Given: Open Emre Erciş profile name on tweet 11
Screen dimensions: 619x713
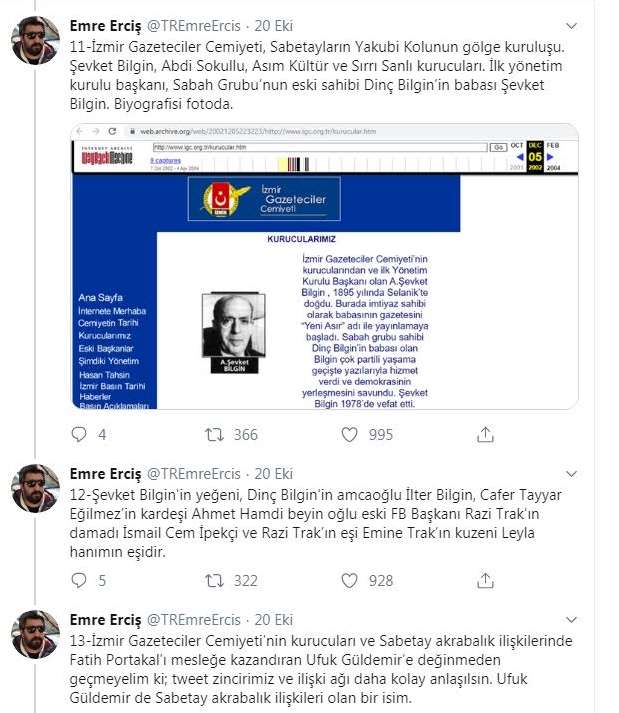Looking at the screenshot, I should pyautogui.click(x=106, y=26).
